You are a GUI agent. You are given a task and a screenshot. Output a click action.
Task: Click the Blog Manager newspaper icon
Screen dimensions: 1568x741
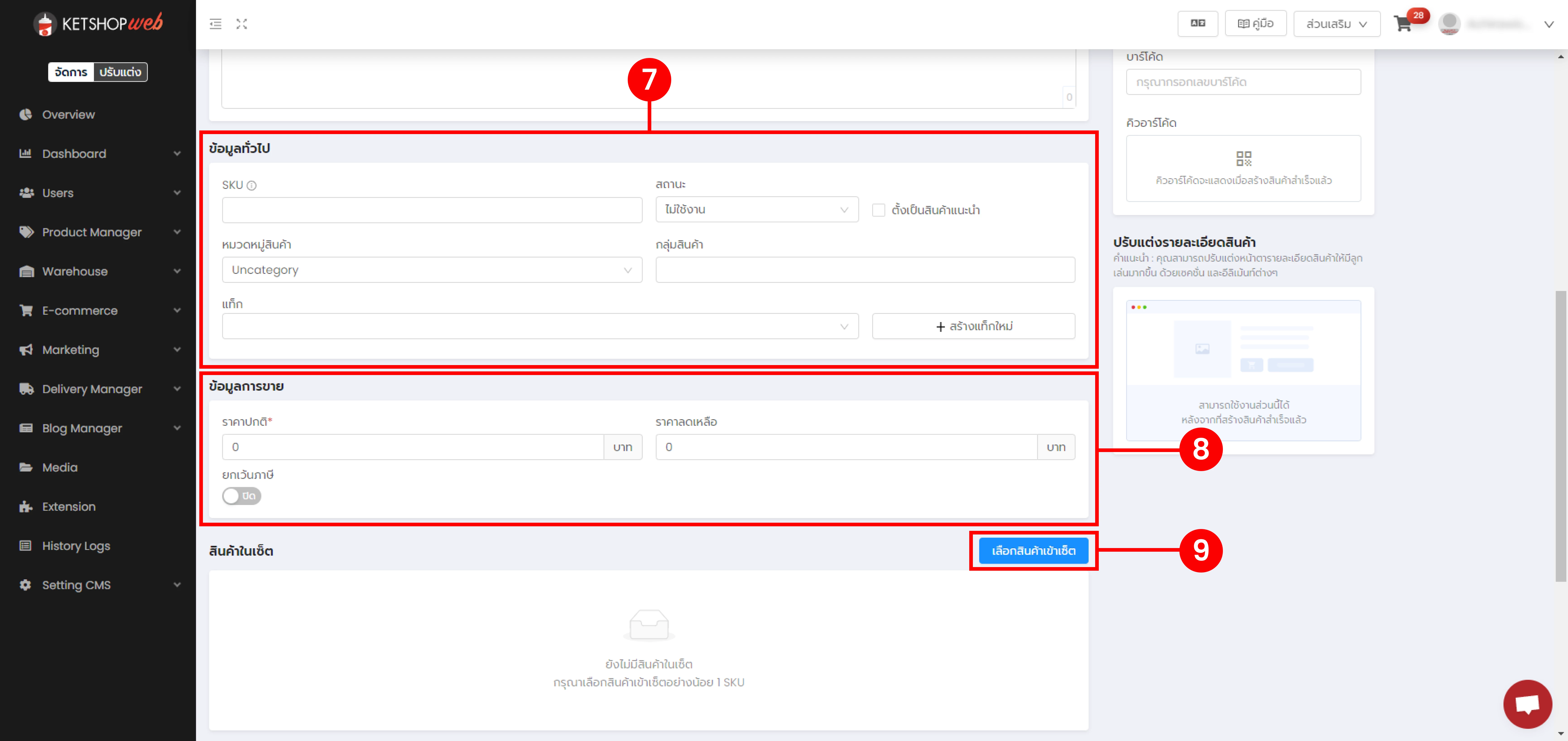tap(26, 428)
